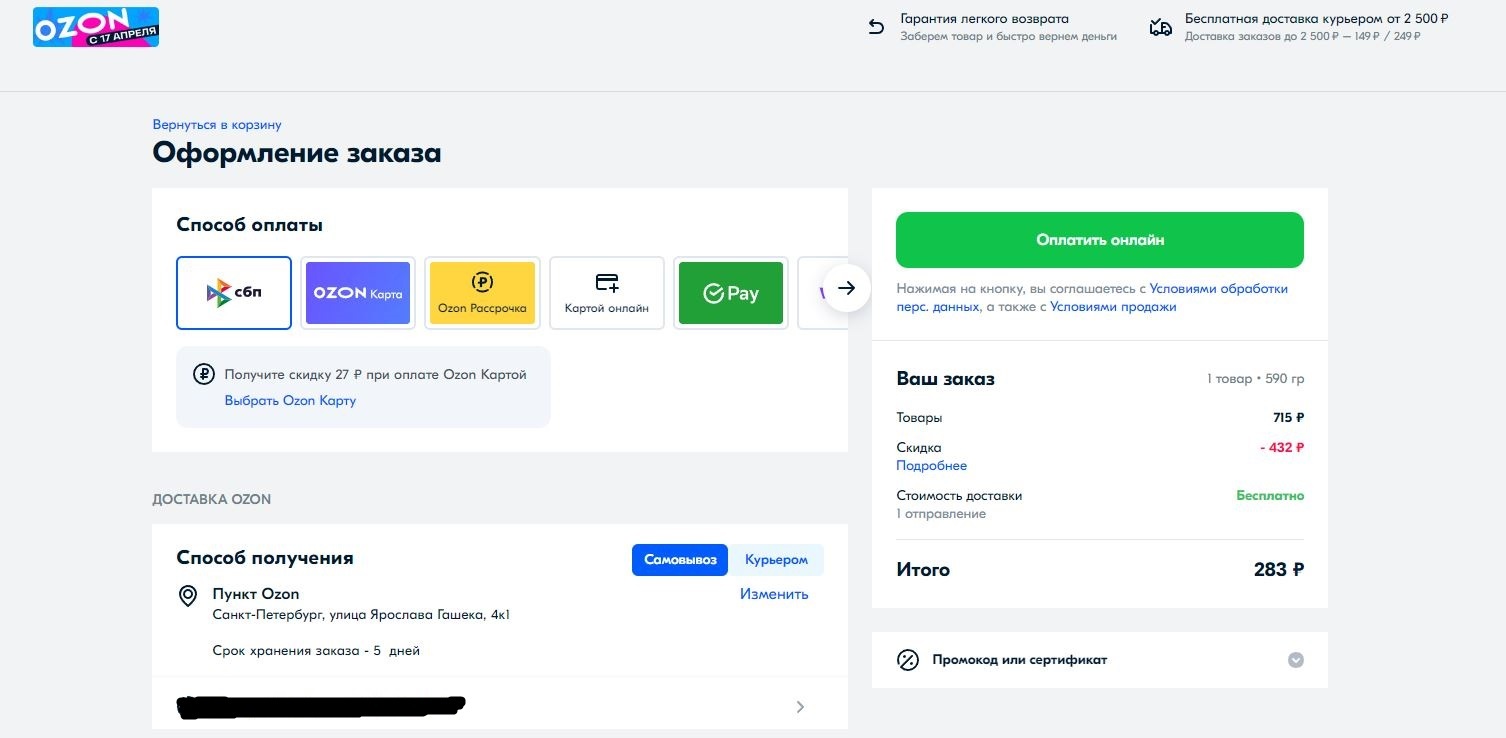The image size is (1506, 738).
Task: Click the Гарантия легкого возврата text
Action: 985,19
